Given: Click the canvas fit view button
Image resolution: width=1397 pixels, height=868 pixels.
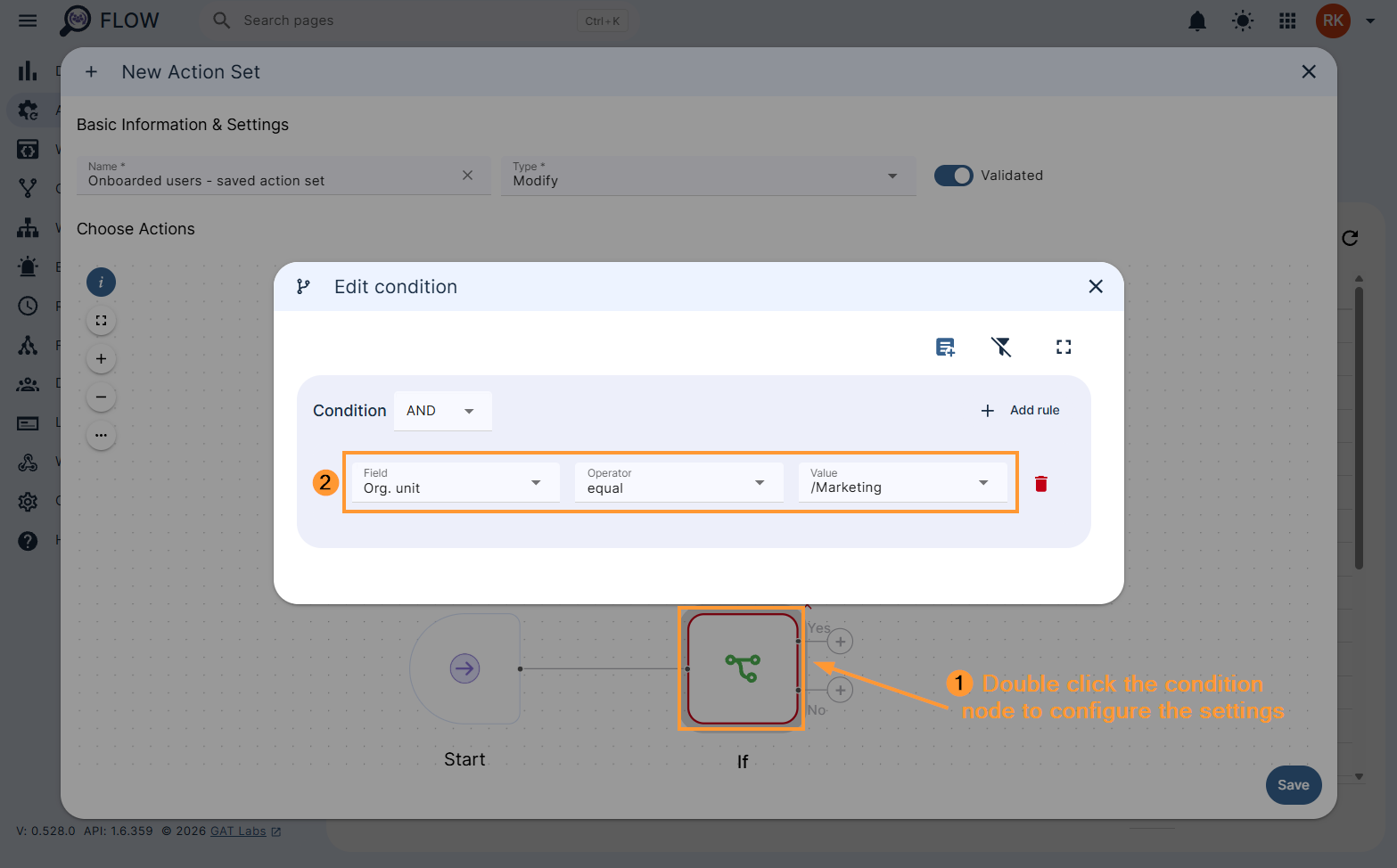Looking at the screenshot, I should [101, 321].
